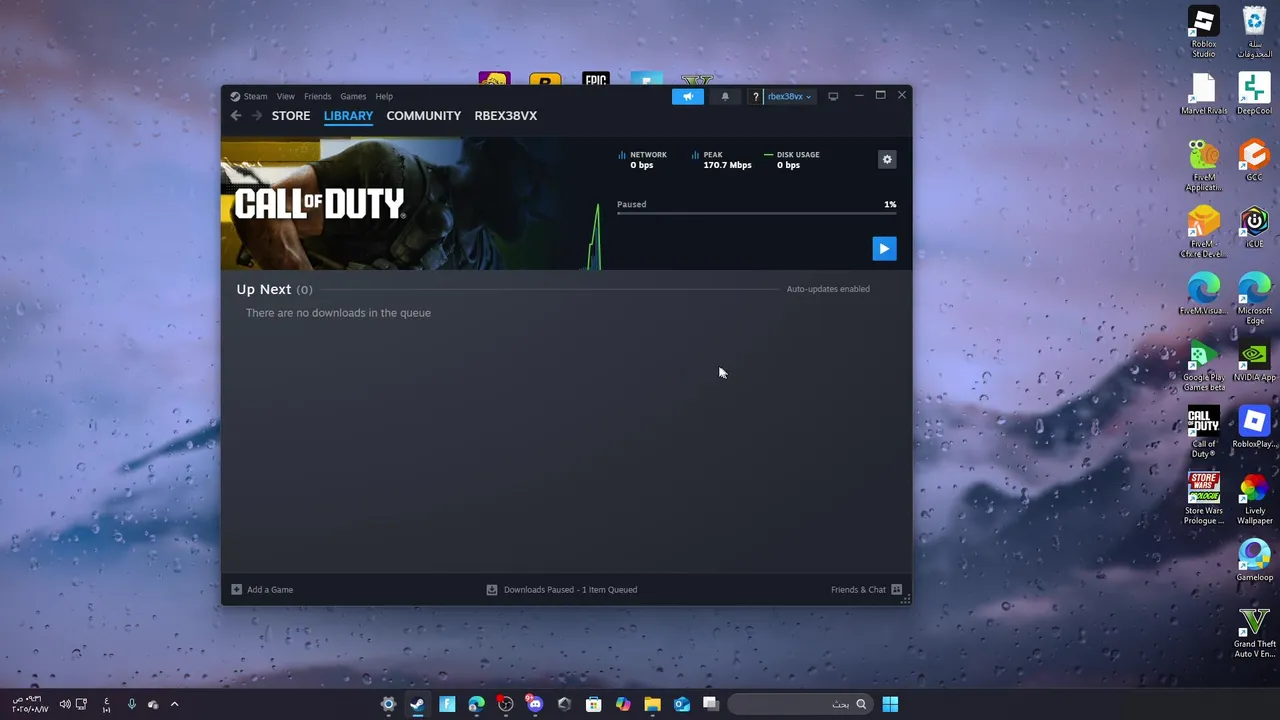
Task: Expand the system tray hidden icons chevron
Action: tap(174, 704)
